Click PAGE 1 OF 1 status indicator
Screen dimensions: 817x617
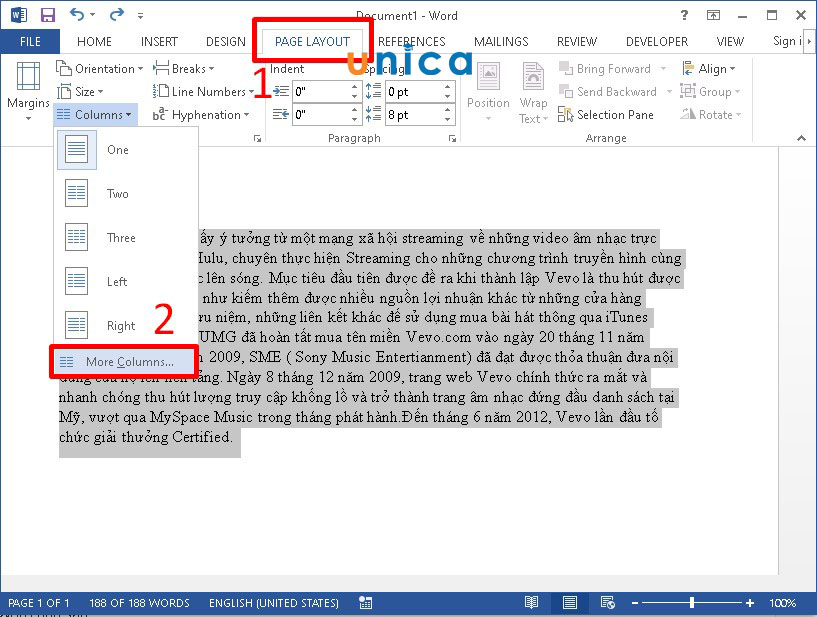[x=39, y=603]
